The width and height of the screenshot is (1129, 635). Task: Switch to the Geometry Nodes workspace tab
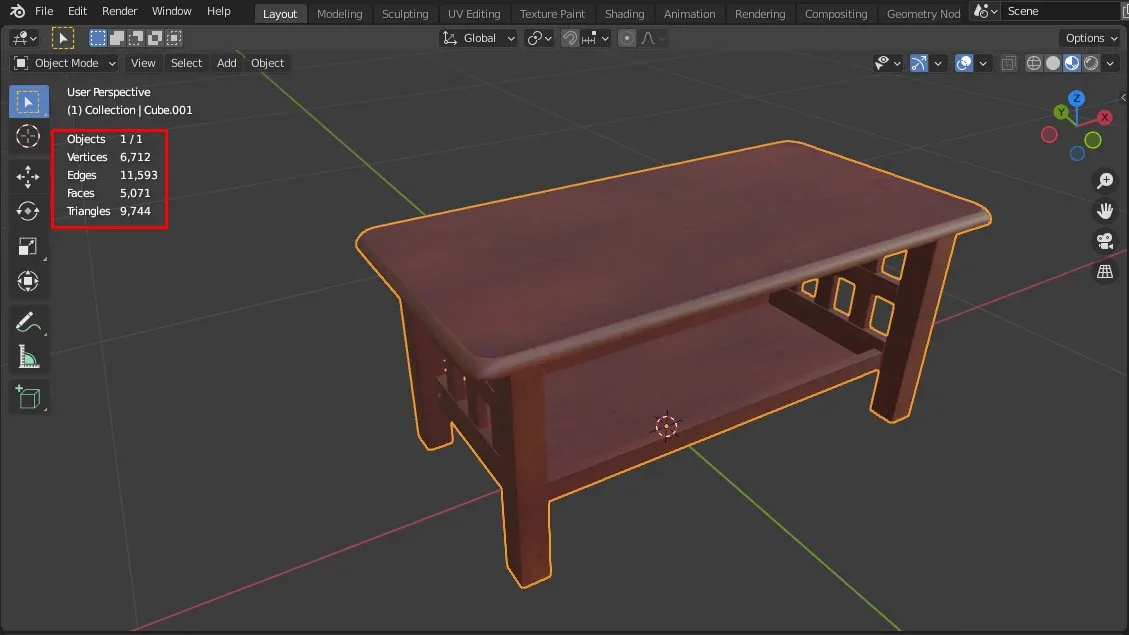[923, 14]
